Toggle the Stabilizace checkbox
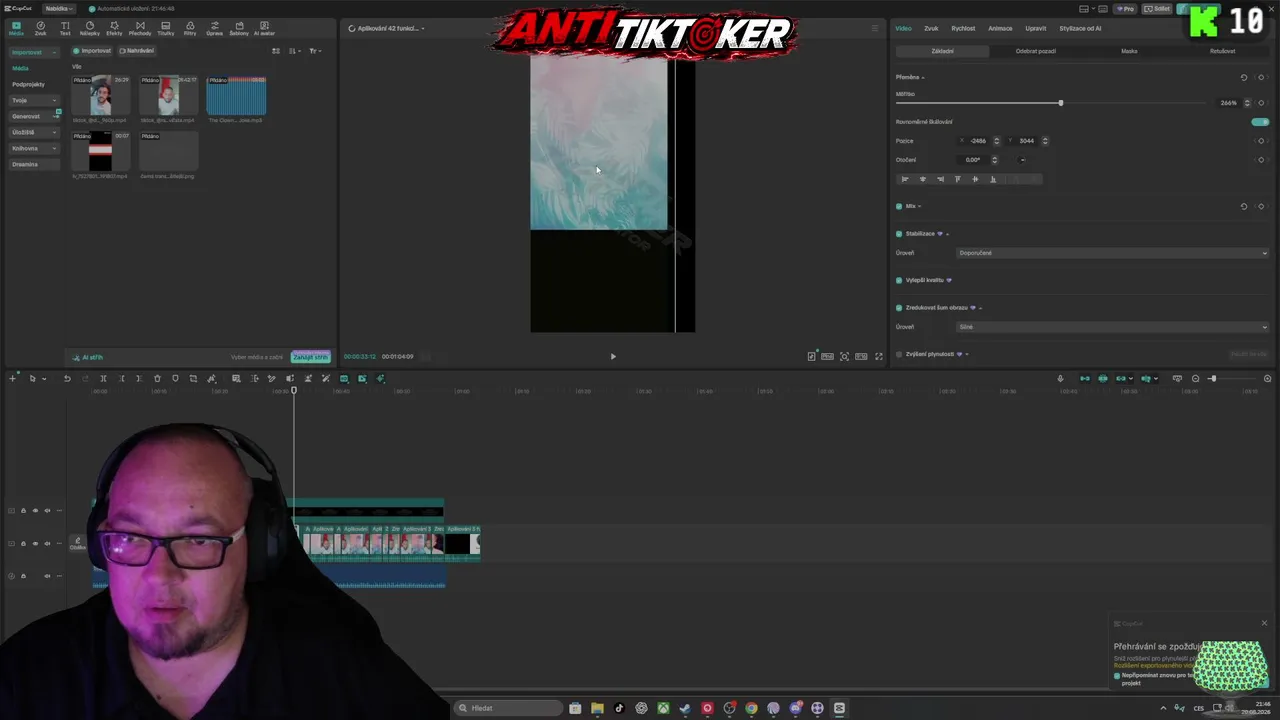The image size is (1280, 720). [x=899, y=234]
